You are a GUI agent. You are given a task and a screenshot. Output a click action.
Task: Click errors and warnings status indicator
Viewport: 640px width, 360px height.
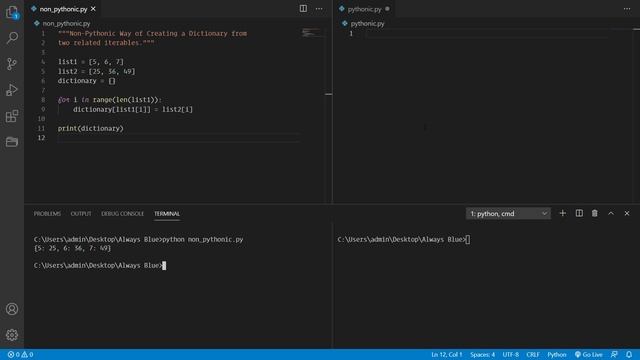point(20,355)
